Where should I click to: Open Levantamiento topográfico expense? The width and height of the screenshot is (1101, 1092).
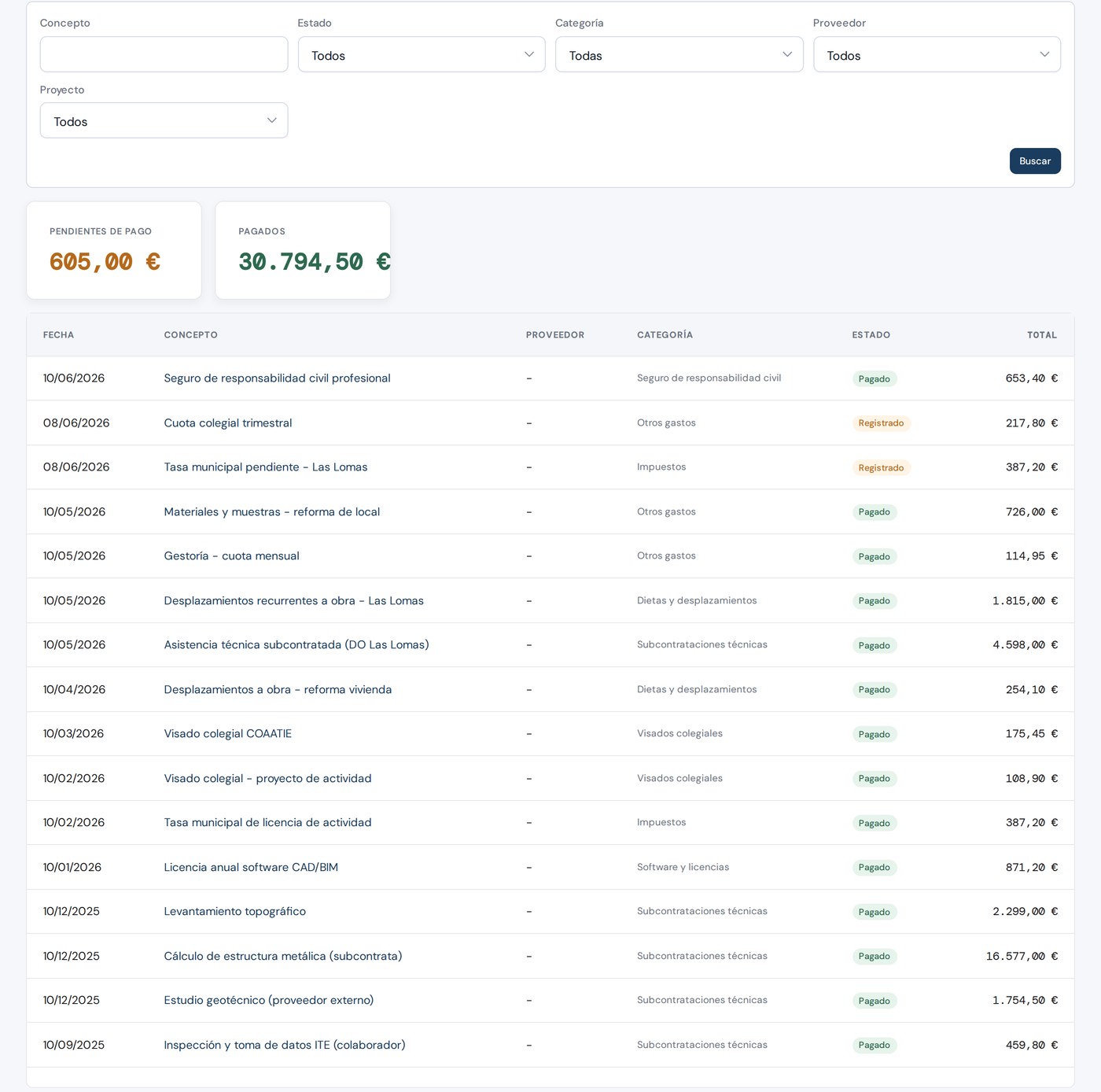tap(235, 912)
